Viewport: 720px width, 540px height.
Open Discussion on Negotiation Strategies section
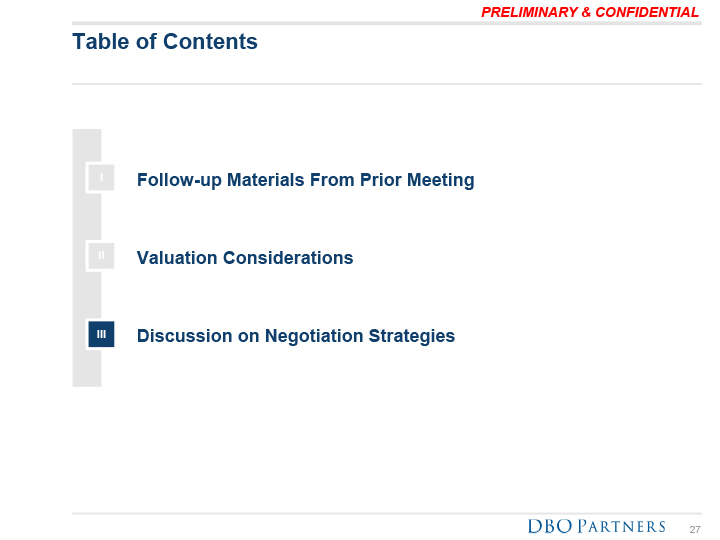click(x=296, y=336)
